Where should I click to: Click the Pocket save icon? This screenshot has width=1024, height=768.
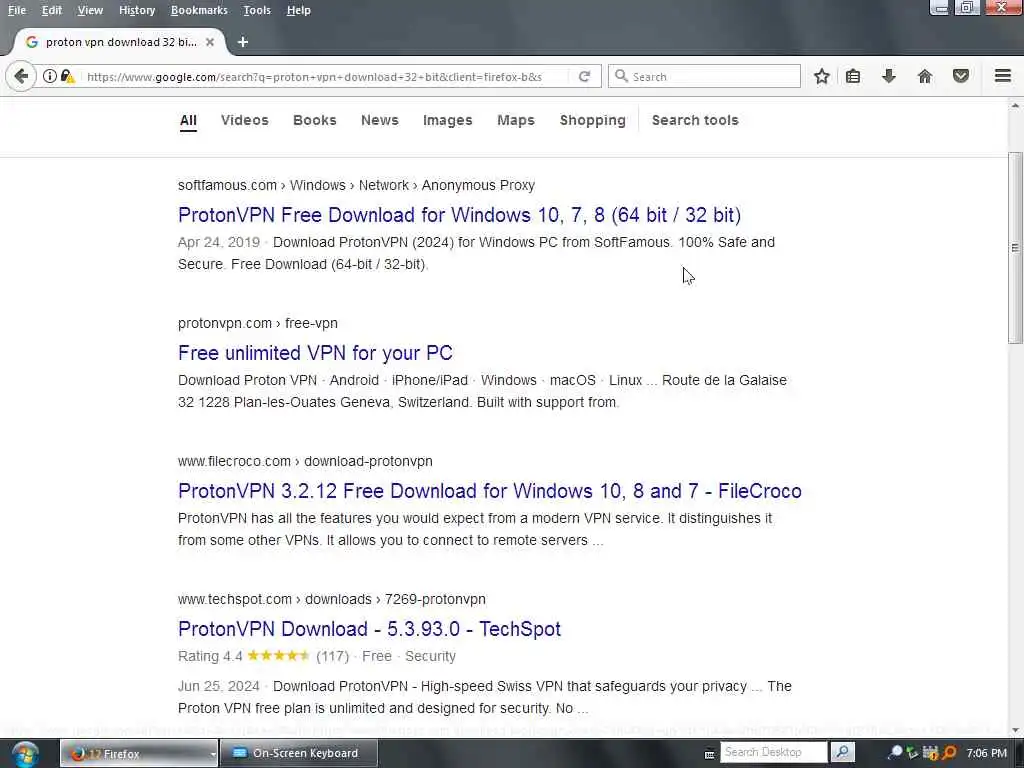click(x=961, y=76)
